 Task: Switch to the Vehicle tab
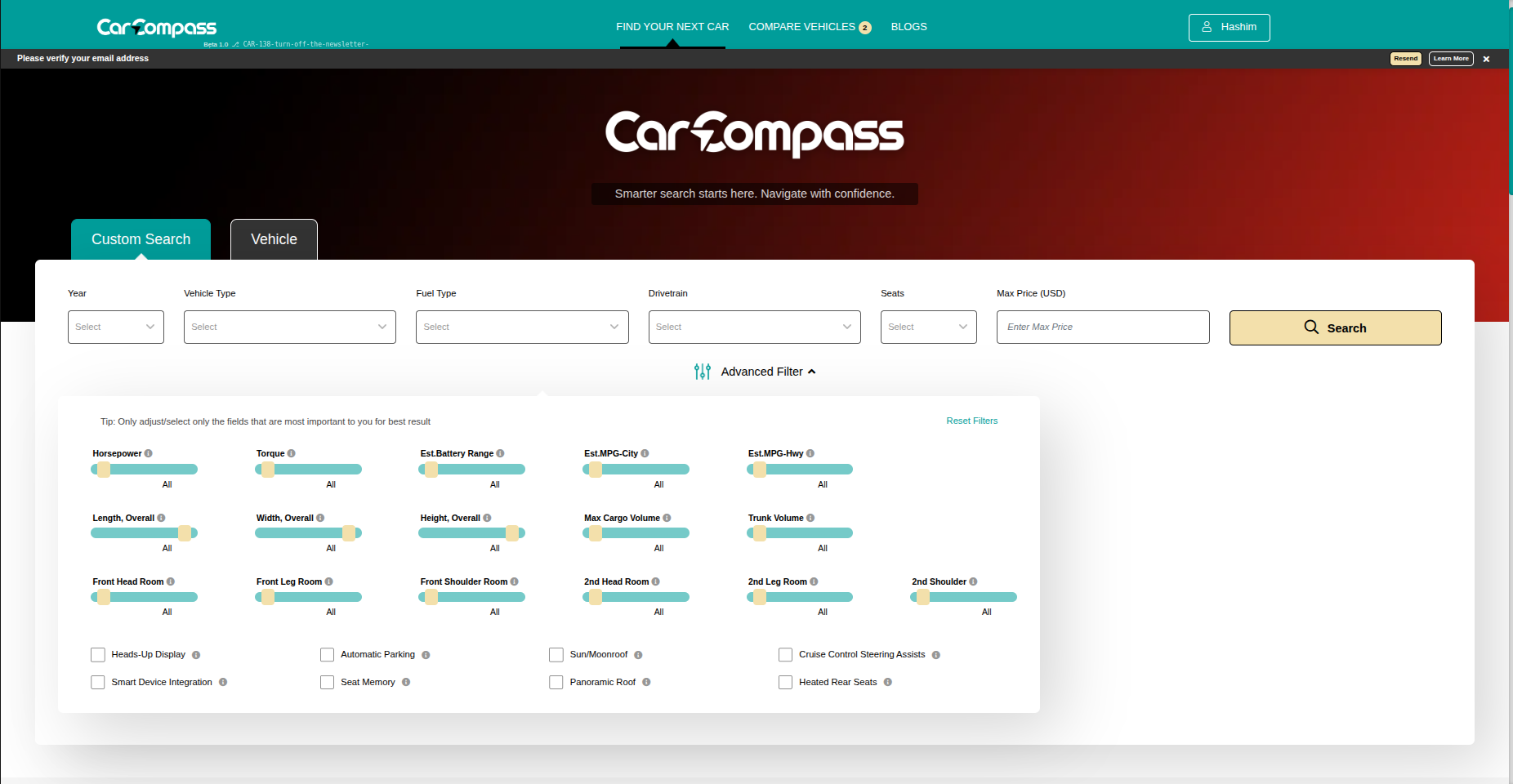pos(274,239)
